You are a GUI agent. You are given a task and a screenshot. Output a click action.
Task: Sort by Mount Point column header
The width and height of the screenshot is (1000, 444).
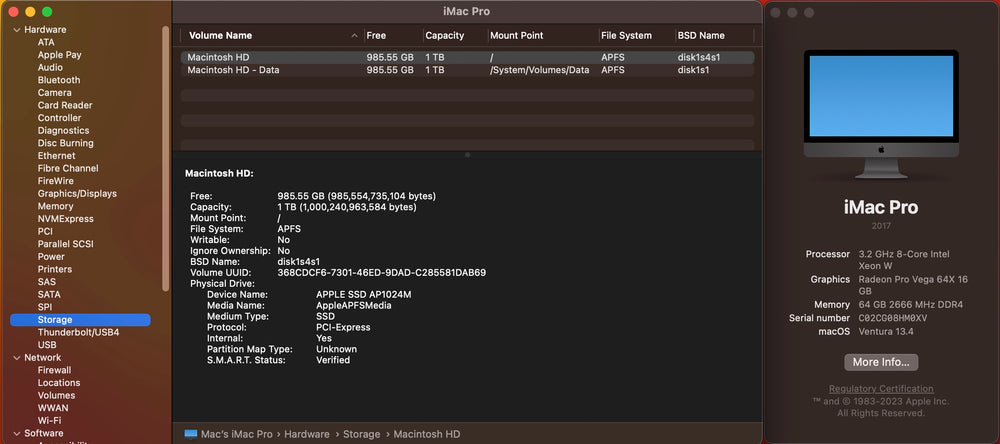517,36
